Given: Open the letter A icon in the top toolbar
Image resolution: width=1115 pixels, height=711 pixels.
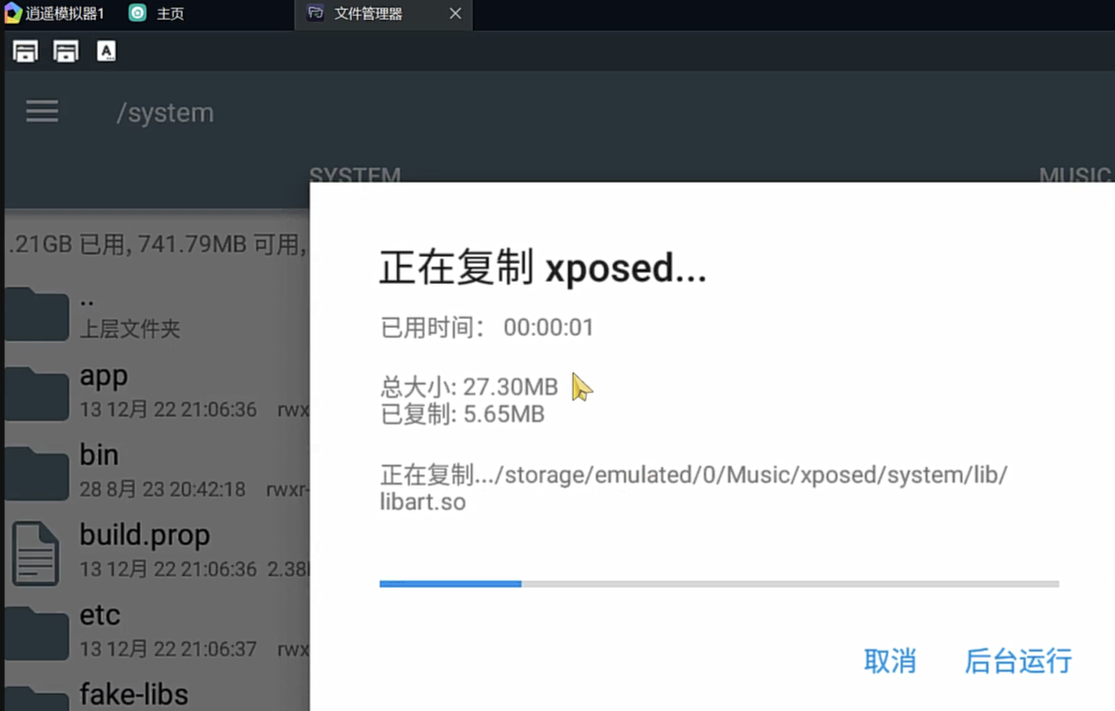Looking at the screenshot, I should click(106, 51).
